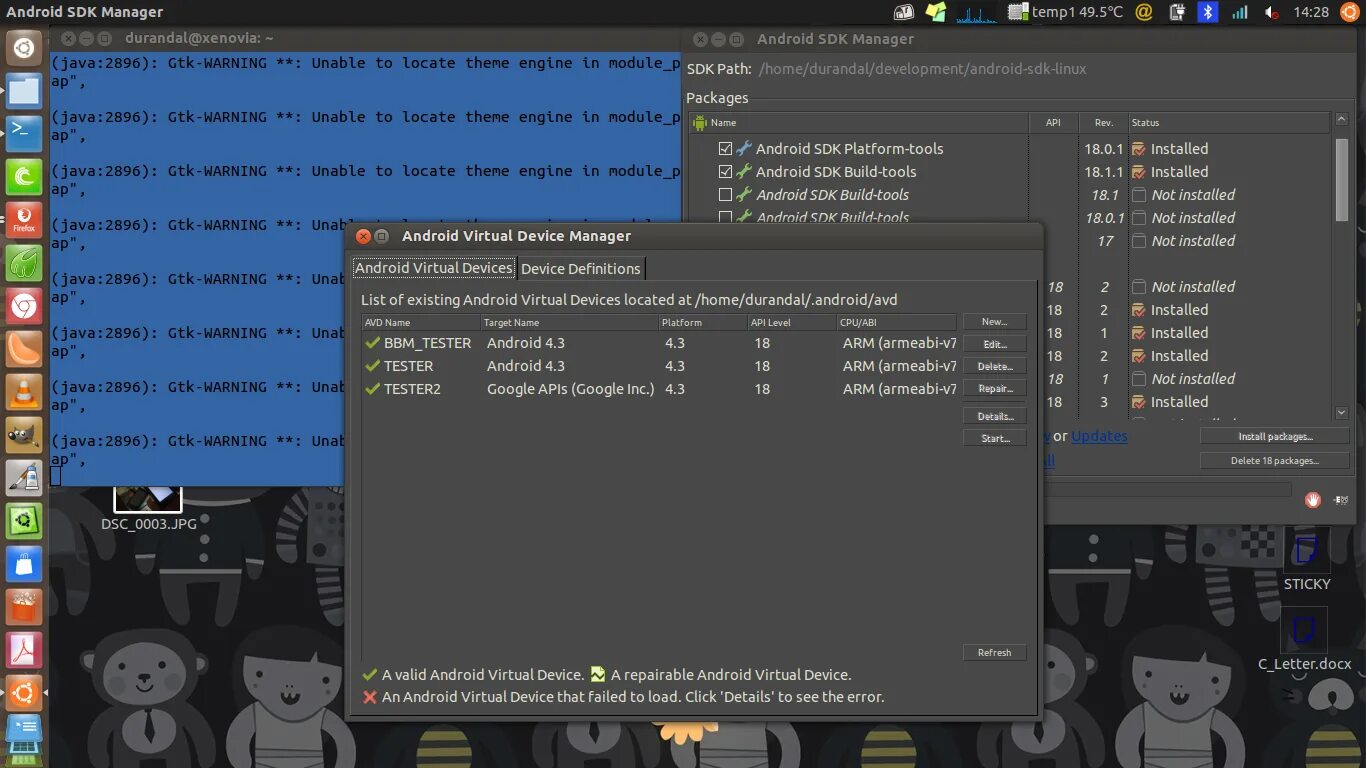Click the SDK Manager vertical scrollbar thumb
The image size is (1366, 768).
point(1341,180)
